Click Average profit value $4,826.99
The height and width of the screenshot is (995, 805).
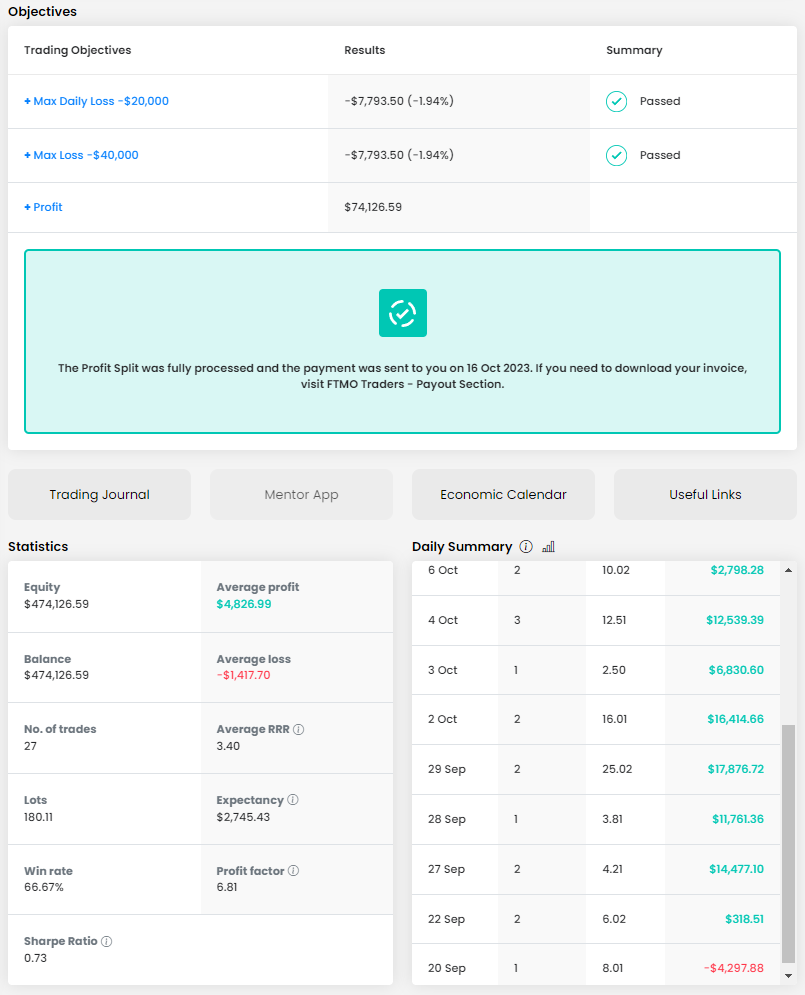[244, 604]
